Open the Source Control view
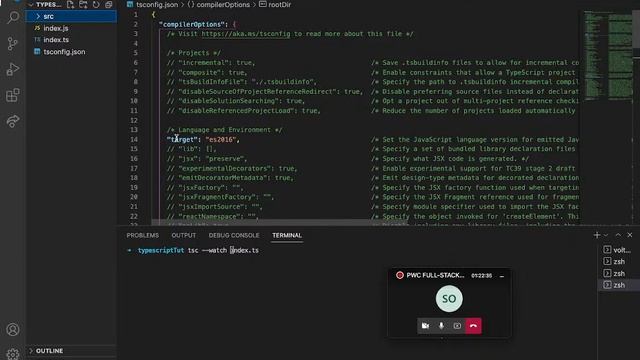 coord(13,43)
